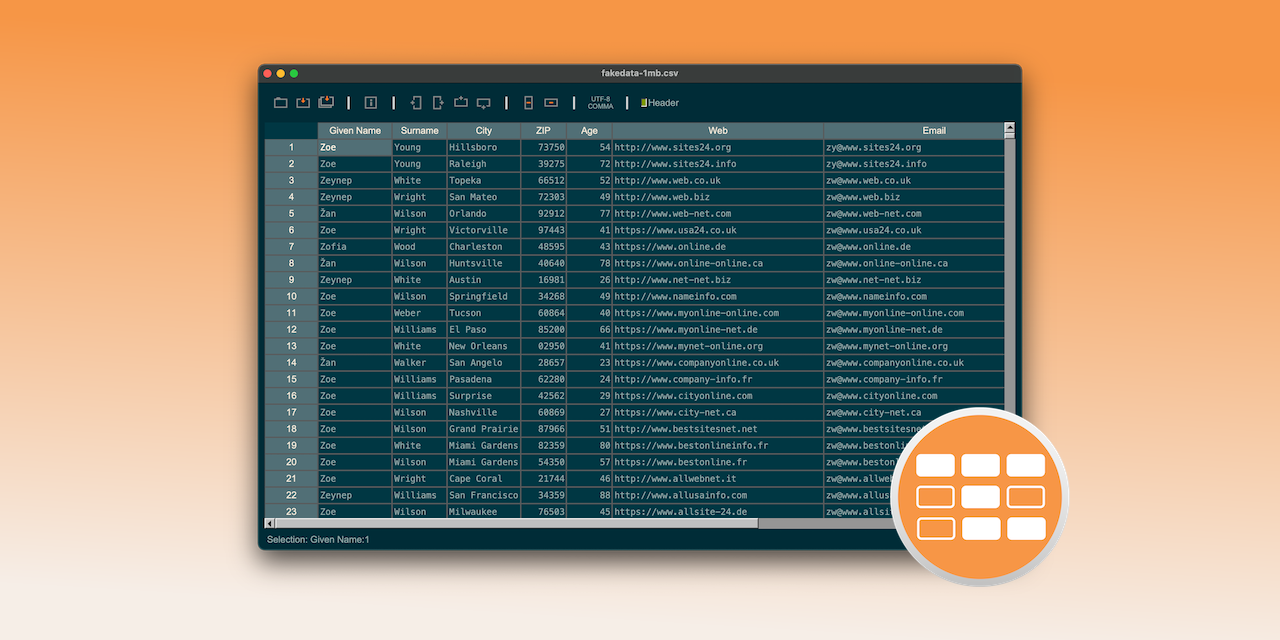Image resolution: width=1280 pixels, height=640 pixels.
Task: Click the delete row icon
Action: [x=551, y=103]
